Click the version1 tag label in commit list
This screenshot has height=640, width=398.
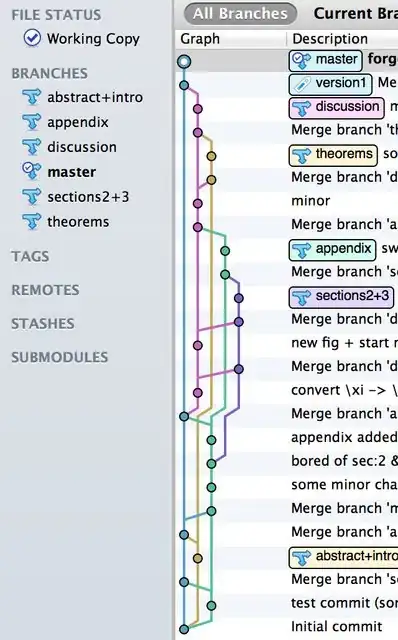331,84
